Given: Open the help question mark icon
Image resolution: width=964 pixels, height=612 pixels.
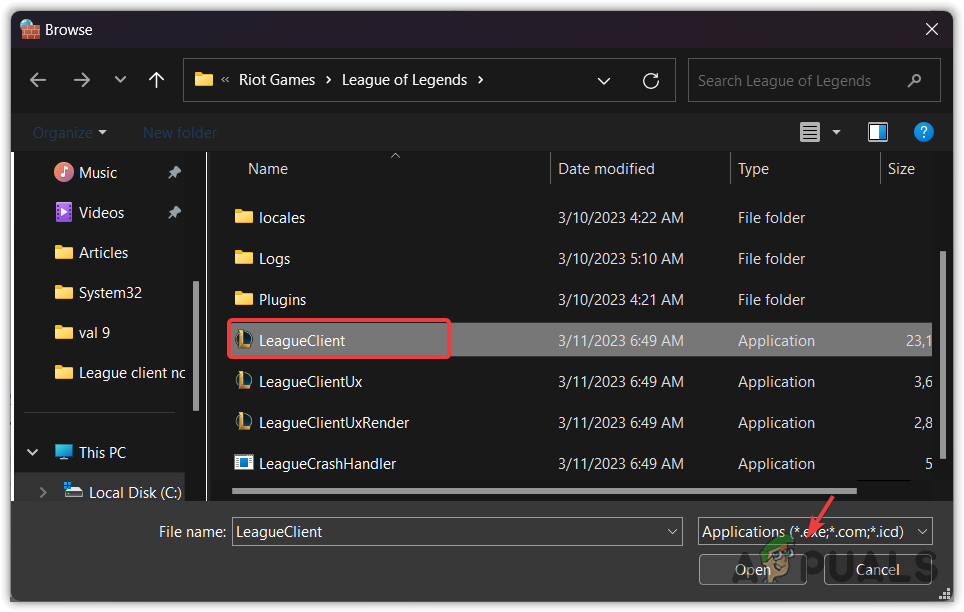Looking at the screenshot, I should click(x=923, y=131).
